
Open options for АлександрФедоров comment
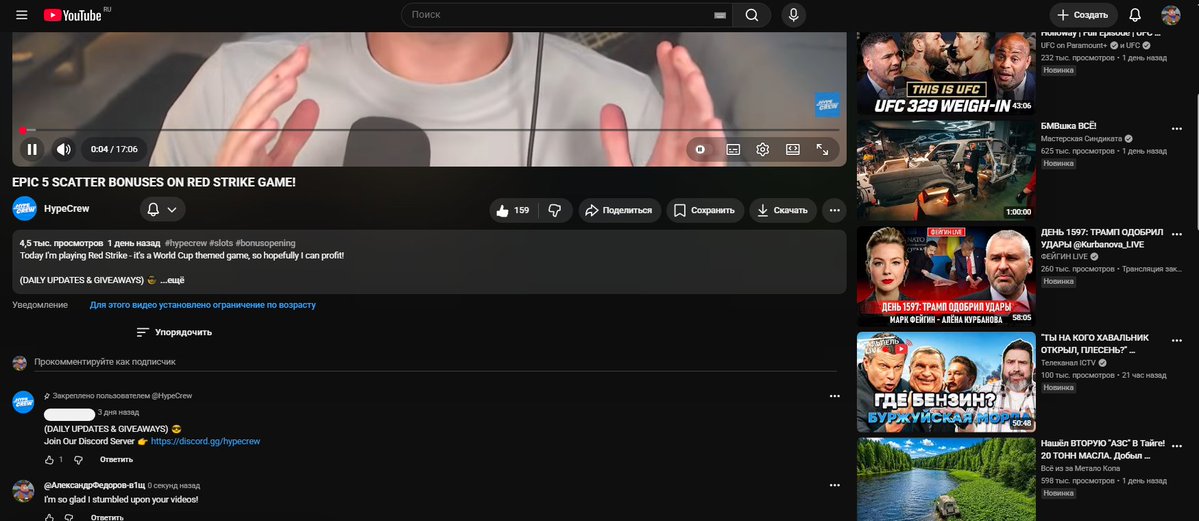[x=834, y=485]
